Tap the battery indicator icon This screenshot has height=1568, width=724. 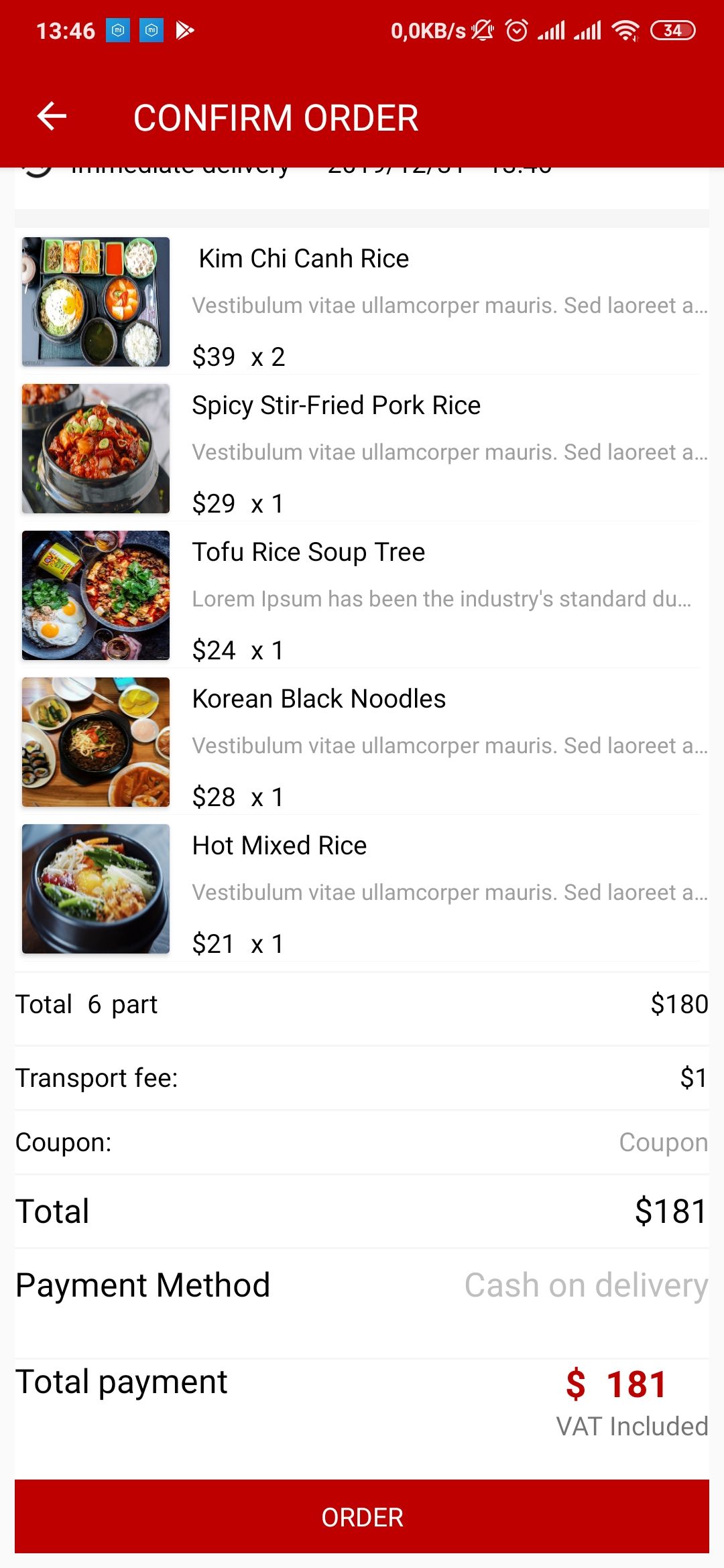pos(673,31)
